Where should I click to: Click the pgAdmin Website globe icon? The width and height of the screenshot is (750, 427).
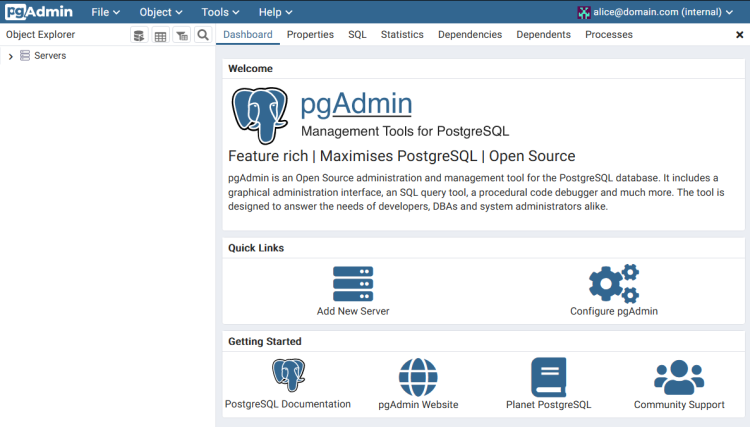418,377
